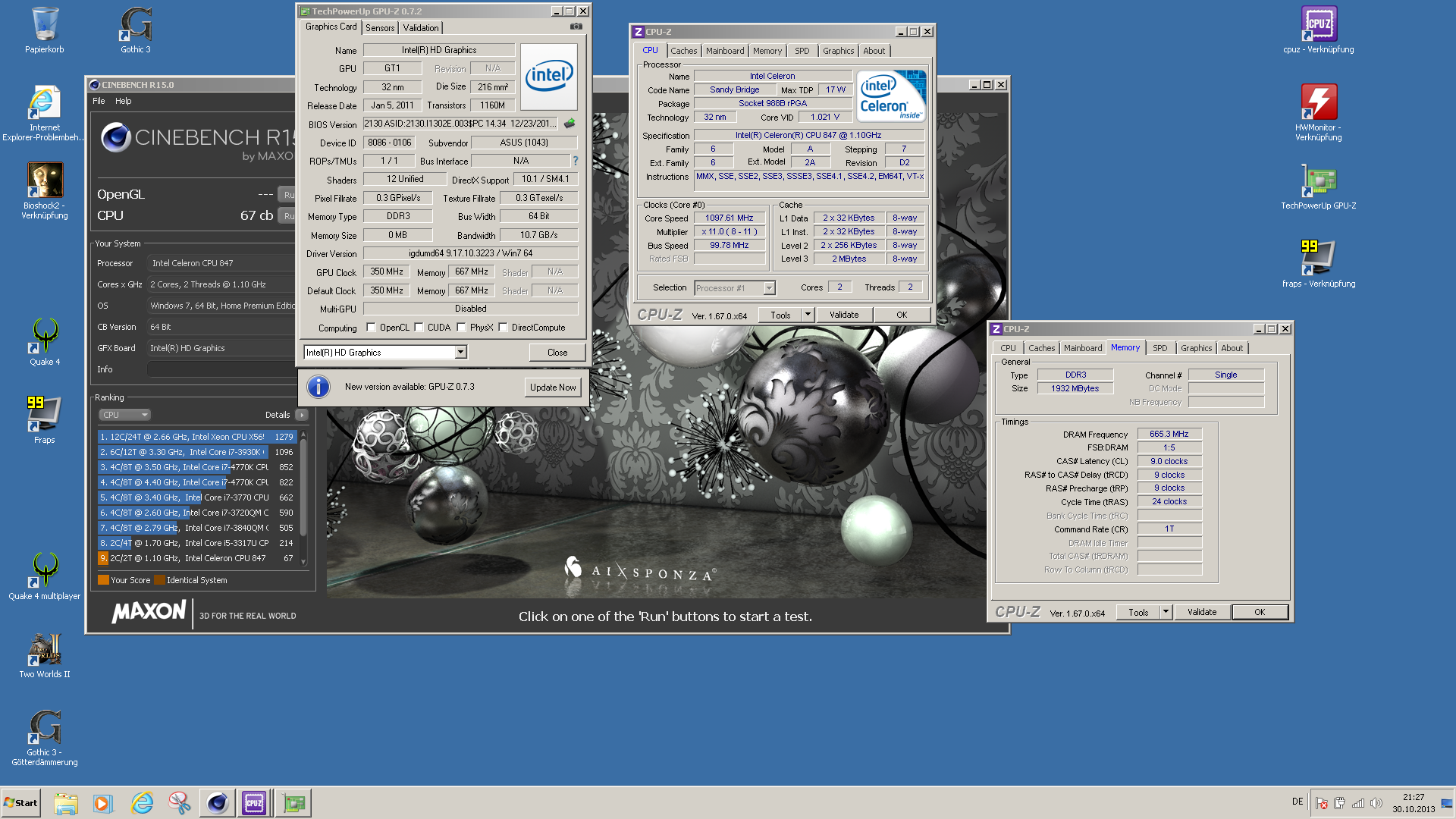Screen dimensions: 1456x819
Task: Click the GPU-Z screenshot camera icon
Action: 576,27
